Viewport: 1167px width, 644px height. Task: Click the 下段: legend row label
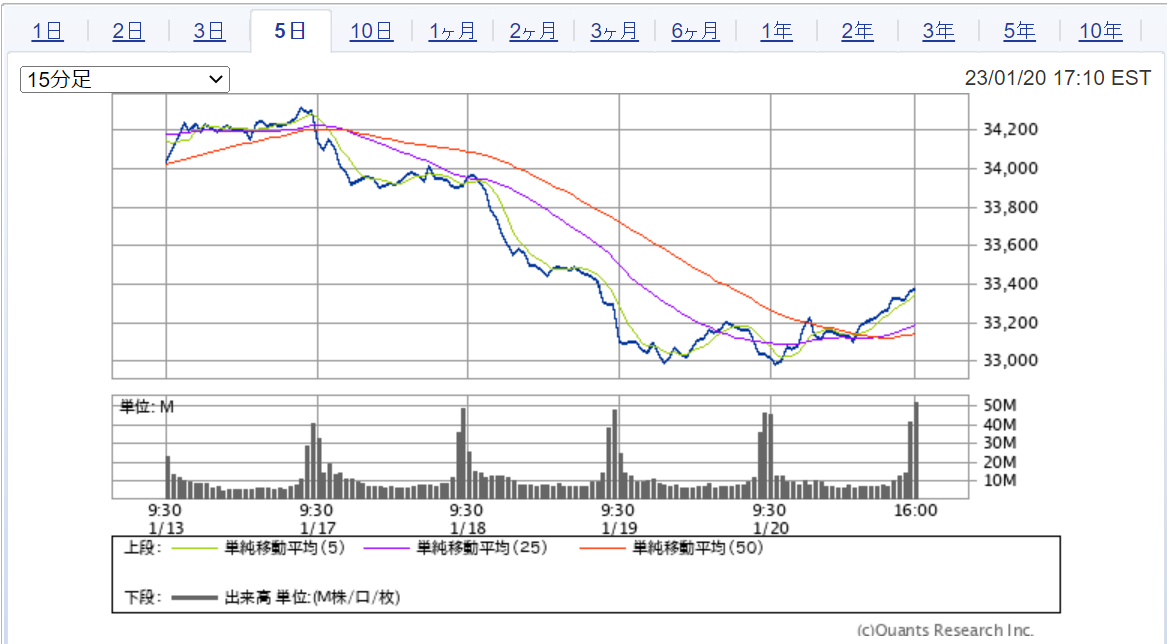(142, 597)
